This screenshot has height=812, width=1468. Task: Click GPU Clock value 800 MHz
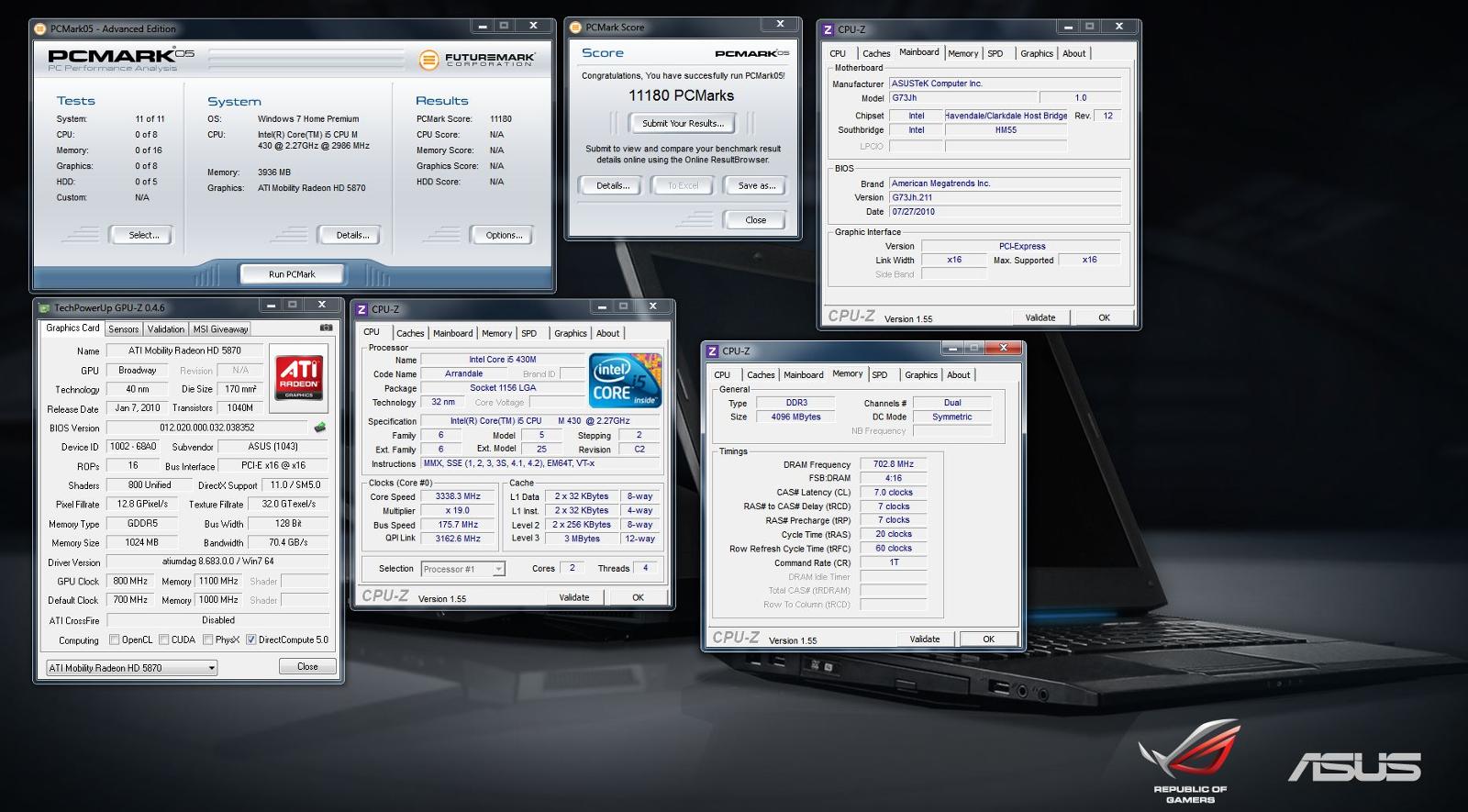pyautogui.click(x=130, y=581)
